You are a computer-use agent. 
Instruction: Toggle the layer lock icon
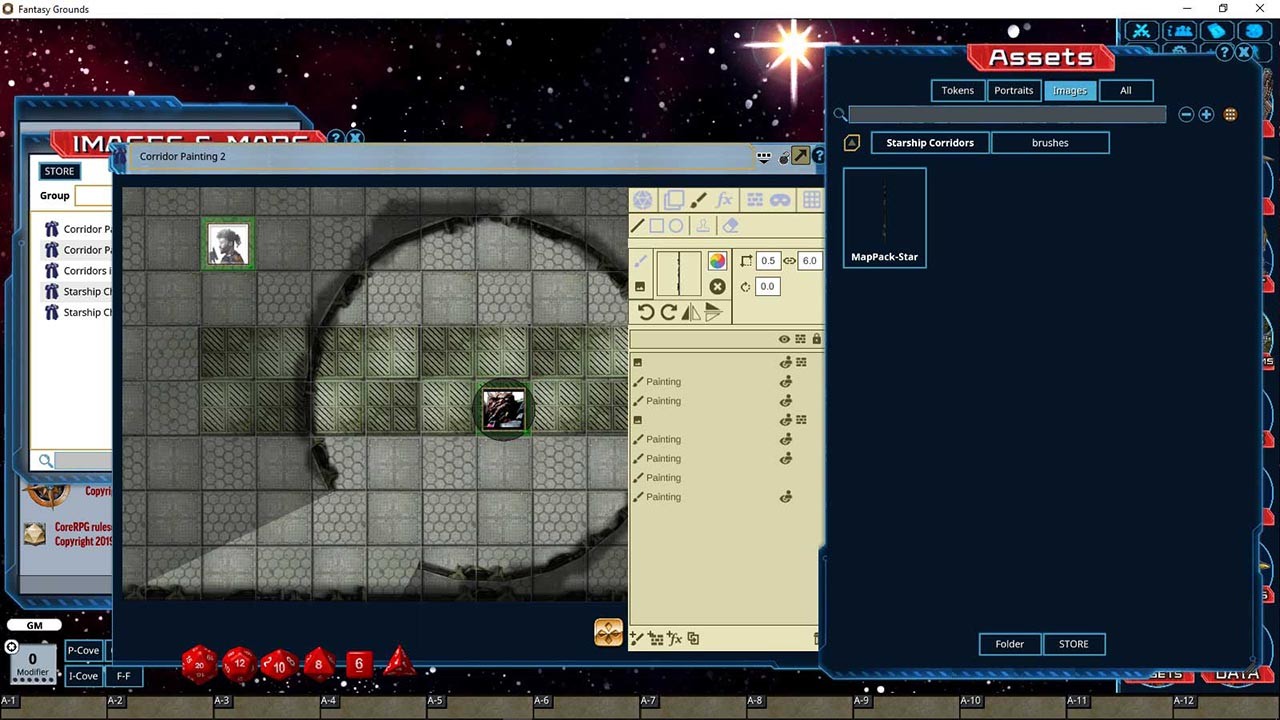(x=816, y=339)
